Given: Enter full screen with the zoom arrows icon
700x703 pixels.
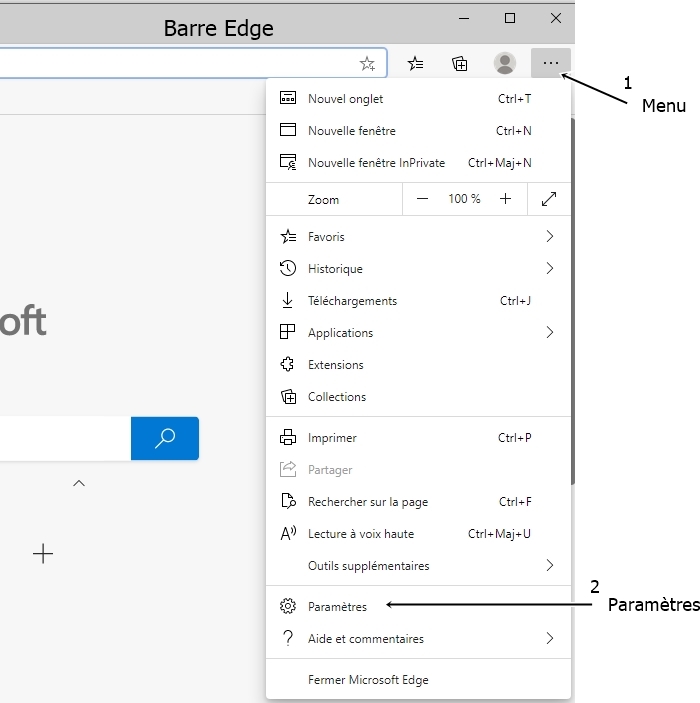Looking at the screenshot, I should click(x=549, y=199).
